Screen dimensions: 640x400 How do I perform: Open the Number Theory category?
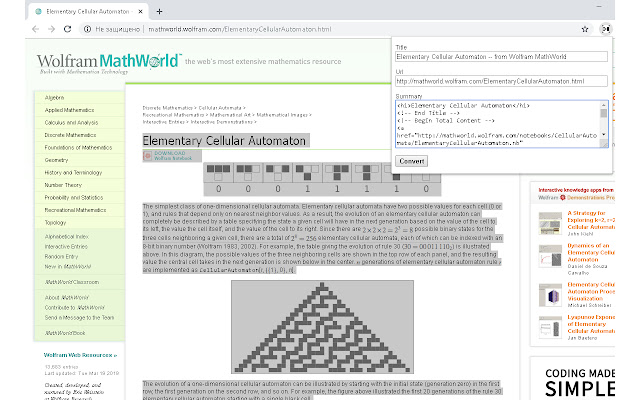coord(63,185)
